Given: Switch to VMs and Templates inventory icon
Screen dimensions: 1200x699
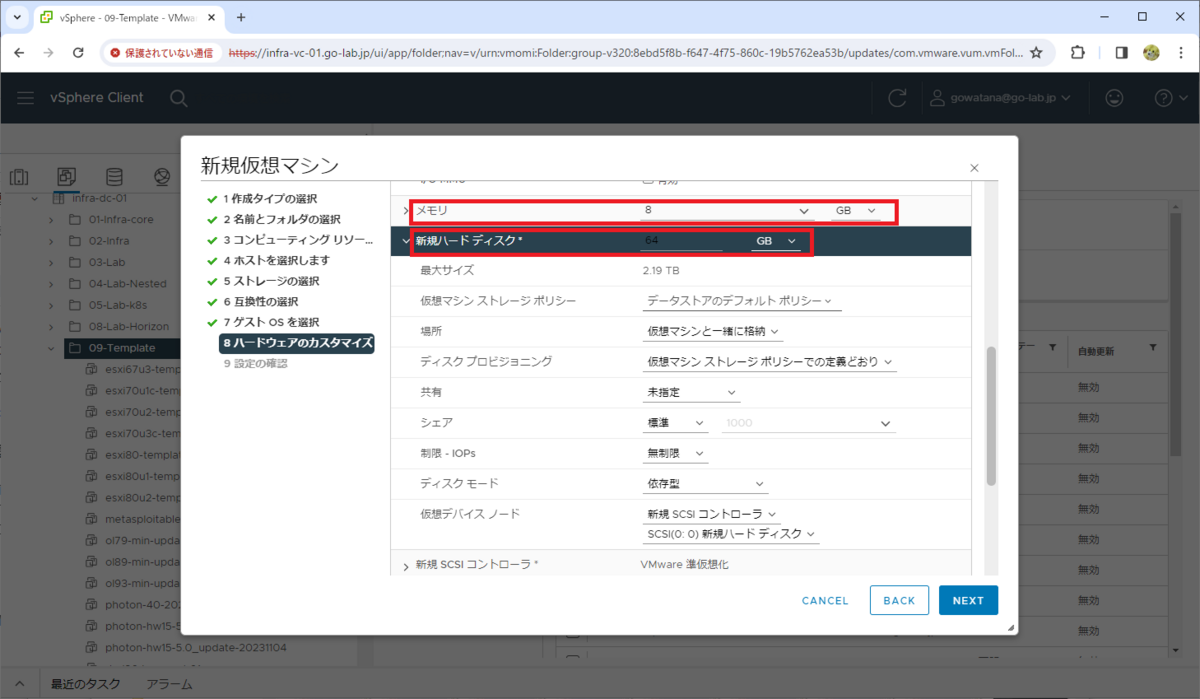Looking at the screenshot, I should click(67, 177).
